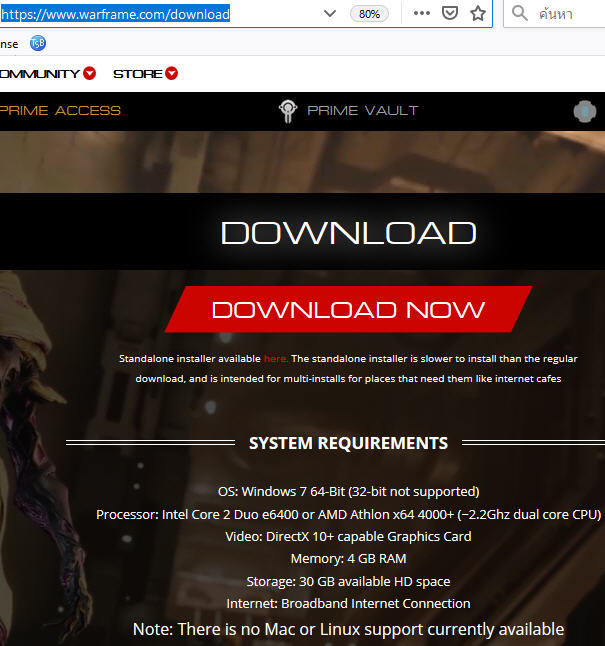
Task: Click 'Internet: Broadband Internet Connection' line
Action: (348, 604)
